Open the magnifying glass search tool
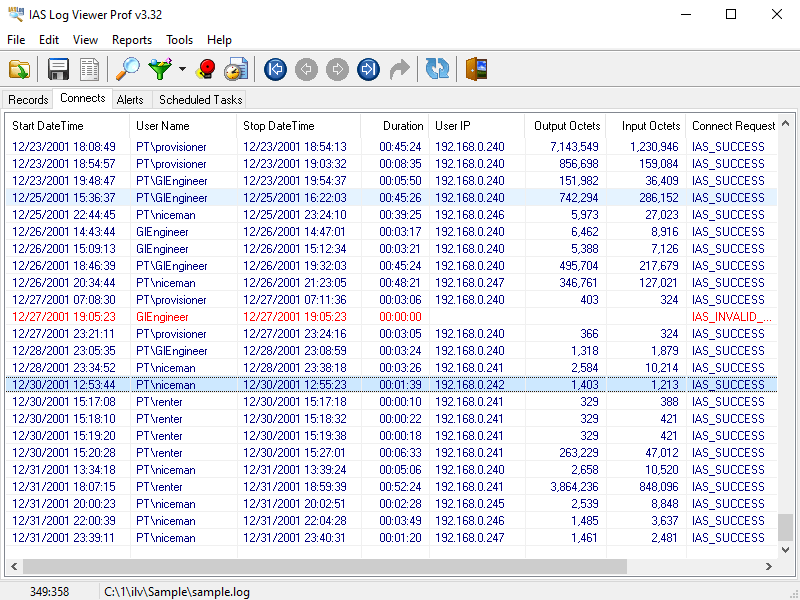The width and height of the screenshot is (800, 600). (x=128, y=69)
